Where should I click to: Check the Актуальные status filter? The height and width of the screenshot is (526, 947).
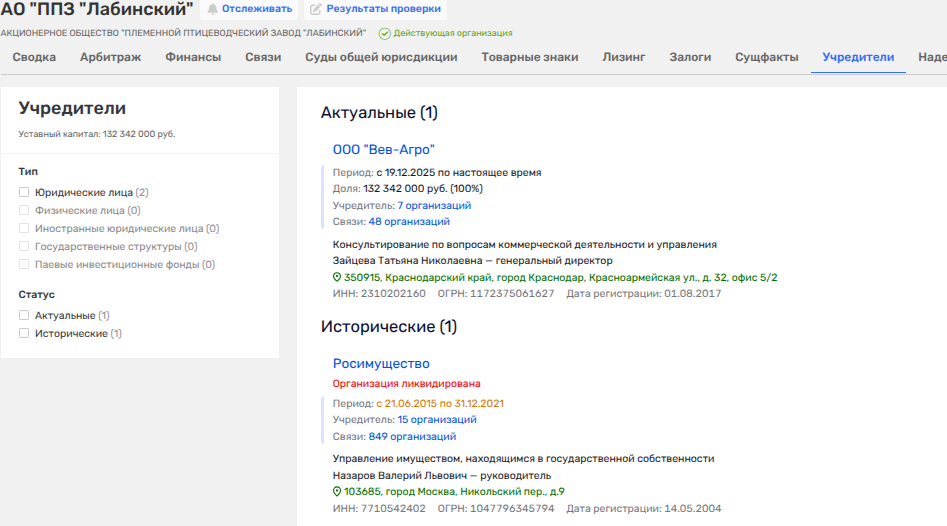24,315
